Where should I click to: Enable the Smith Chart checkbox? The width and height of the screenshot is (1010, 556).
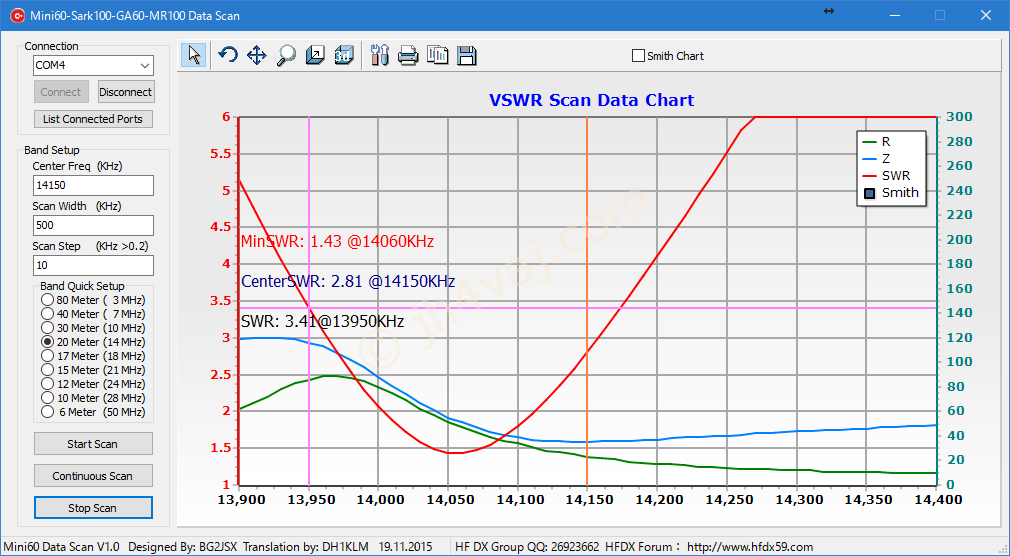(x=638, y=56)
